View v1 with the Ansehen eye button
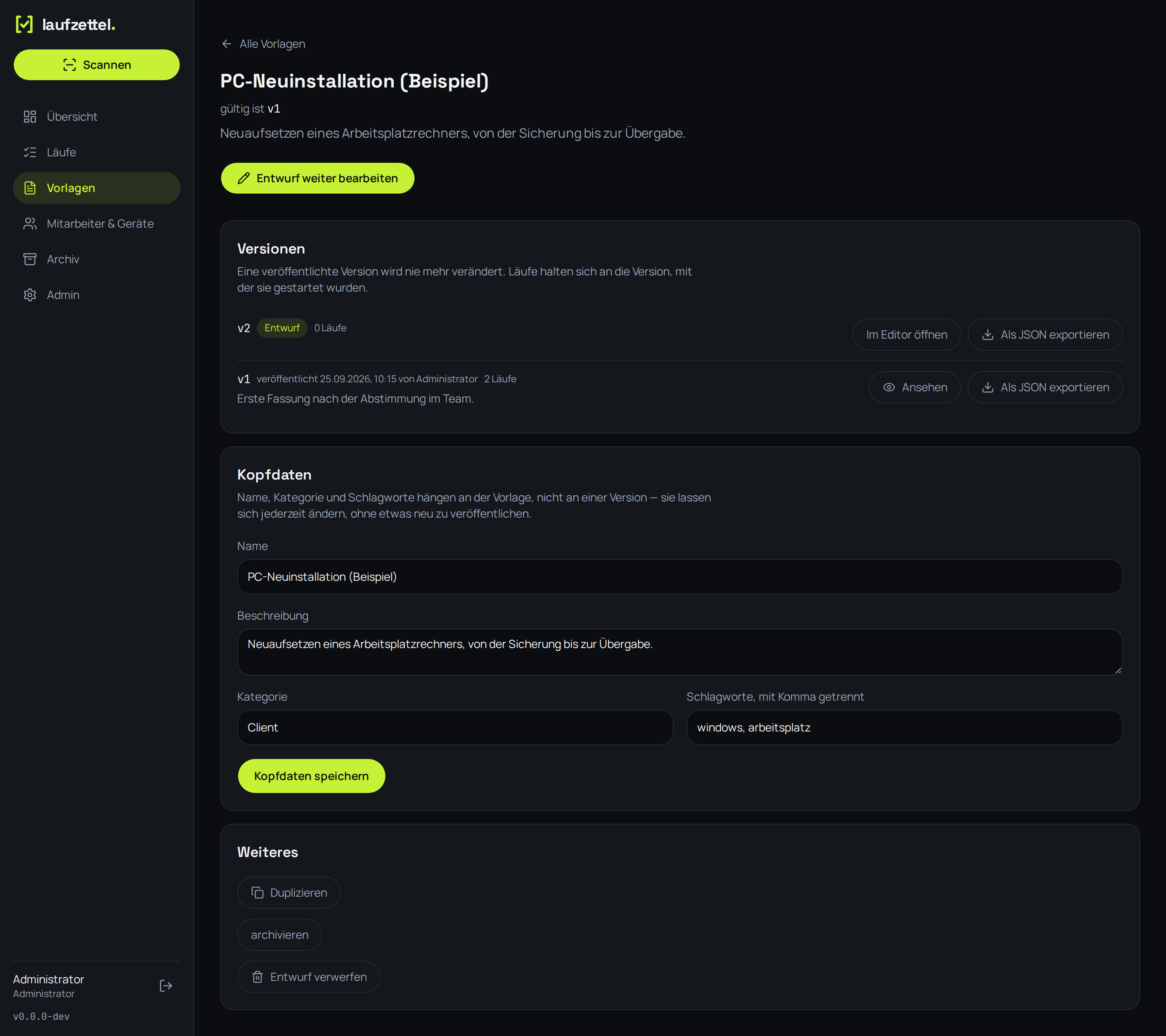 point(915,387)
